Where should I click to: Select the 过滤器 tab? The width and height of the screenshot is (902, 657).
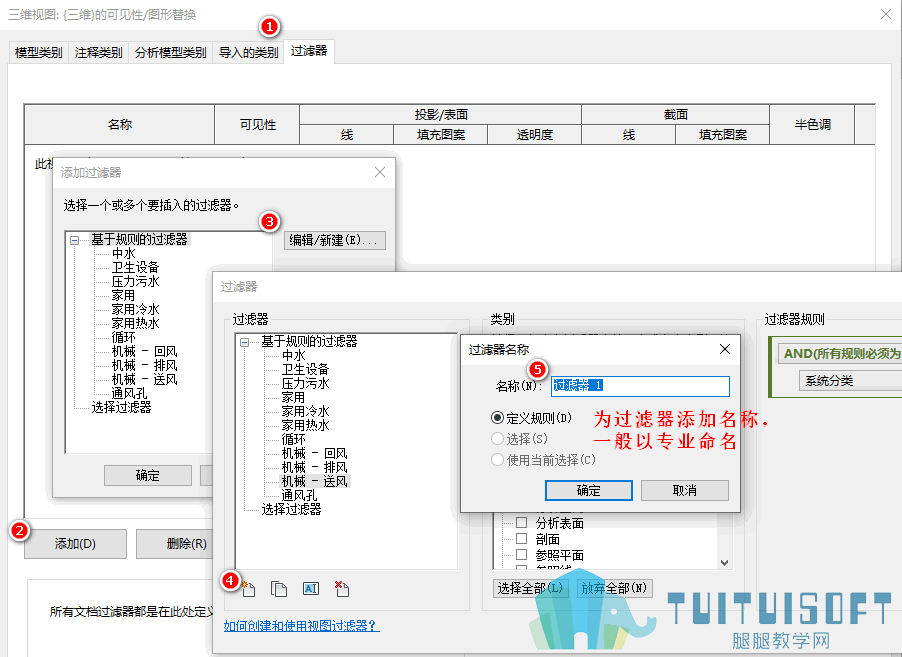[309, 51]
